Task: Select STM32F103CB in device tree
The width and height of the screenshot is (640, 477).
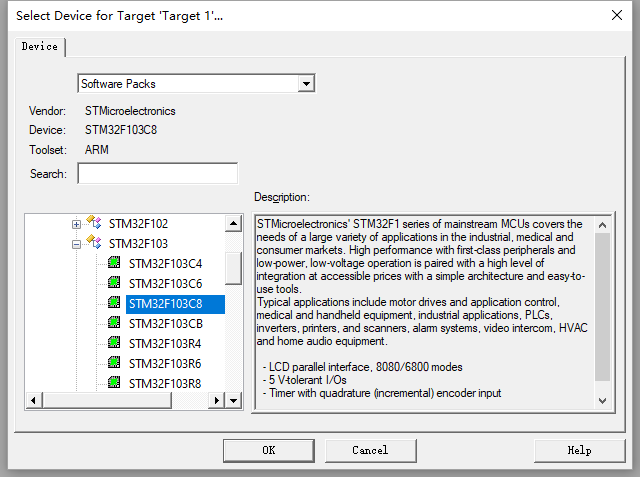Action: tap(166, 324)
